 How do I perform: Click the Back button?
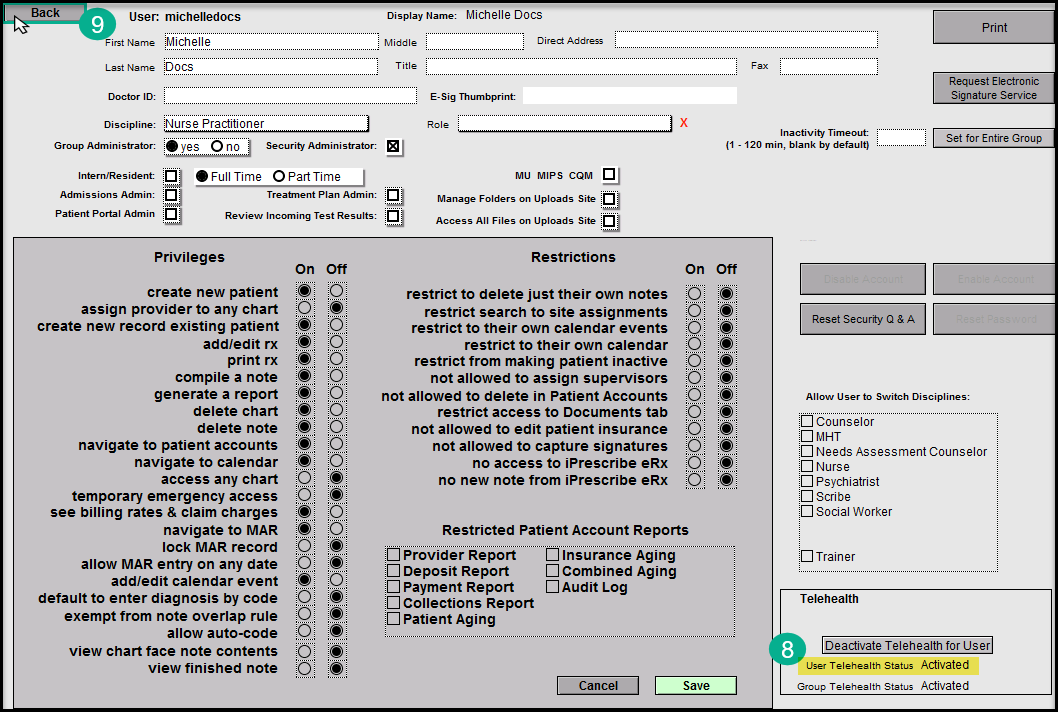[45, 13]
